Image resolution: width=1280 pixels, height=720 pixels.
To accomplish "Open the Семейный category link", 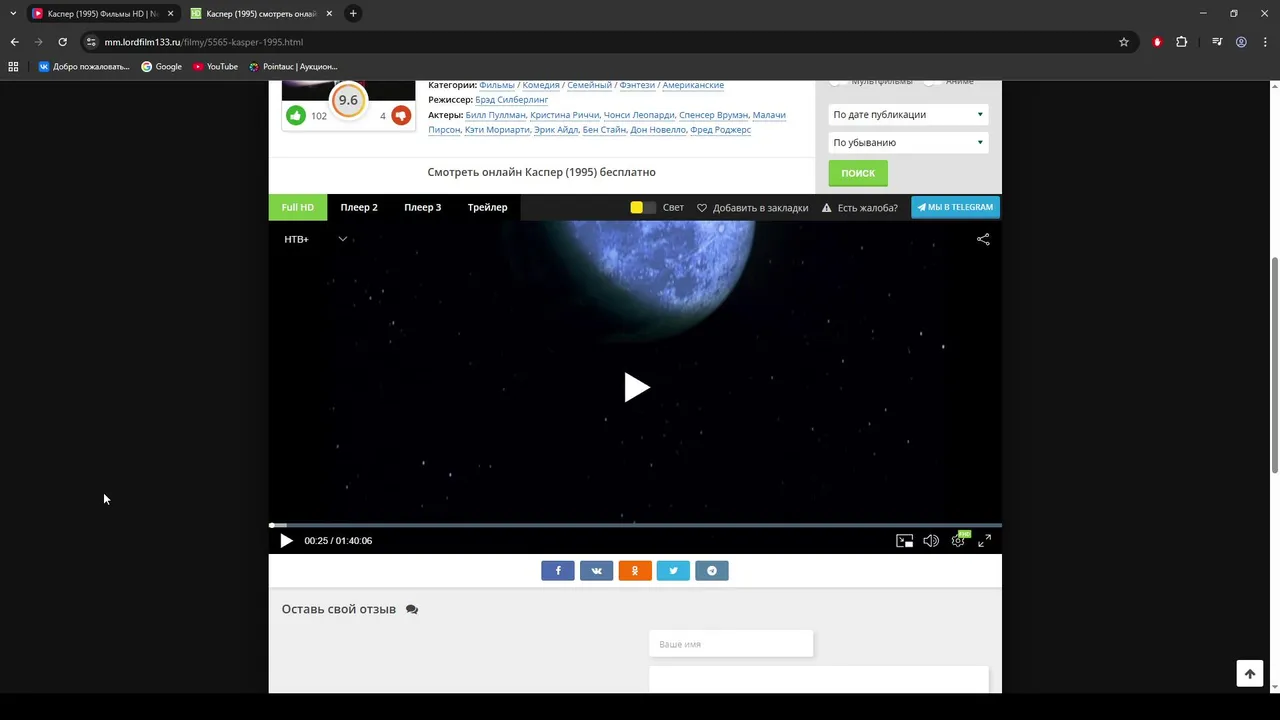I will click(x=589, y=85).
